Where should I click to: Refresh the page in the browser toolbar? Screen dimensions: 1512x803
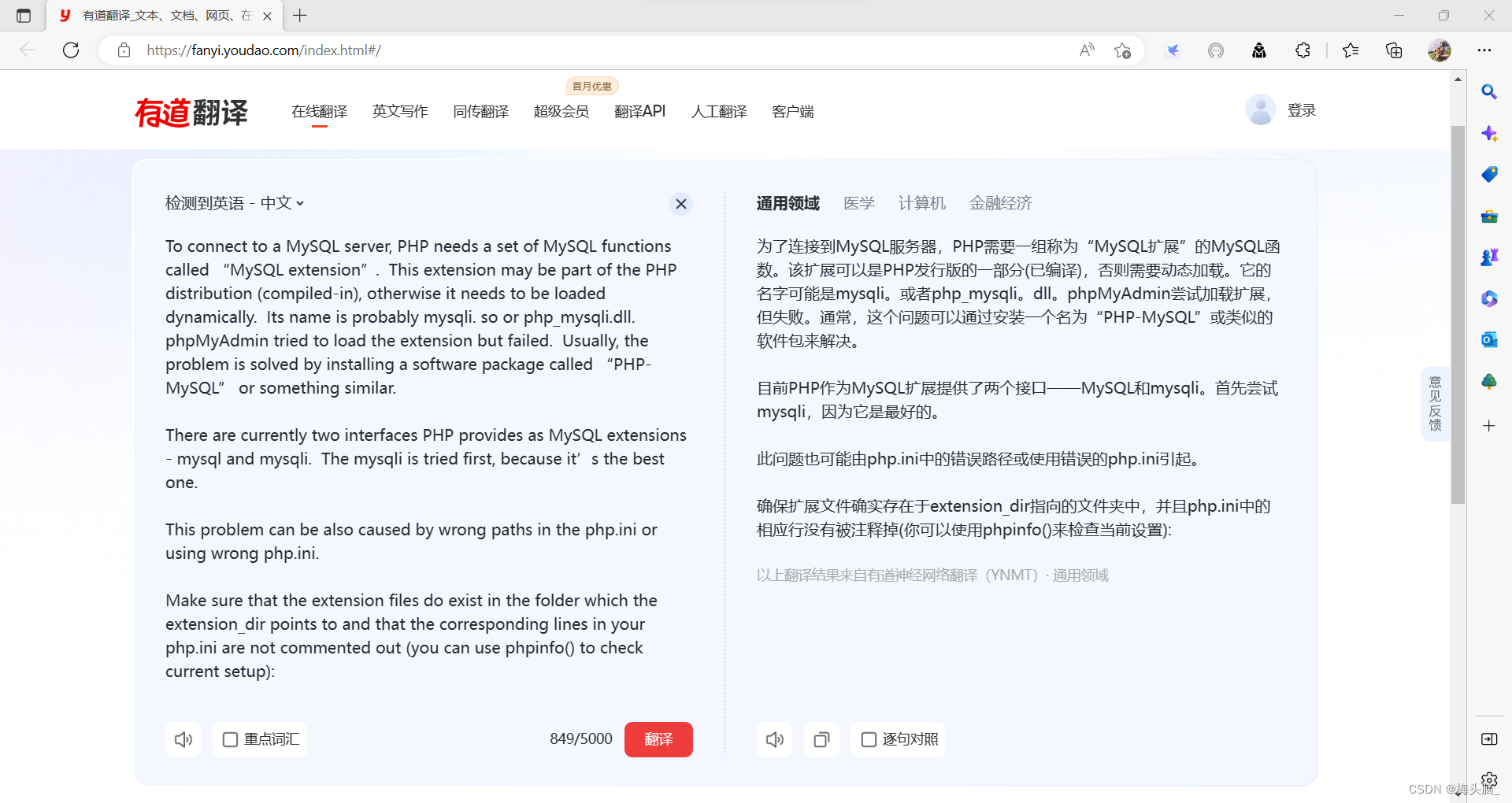coord(71,50)
